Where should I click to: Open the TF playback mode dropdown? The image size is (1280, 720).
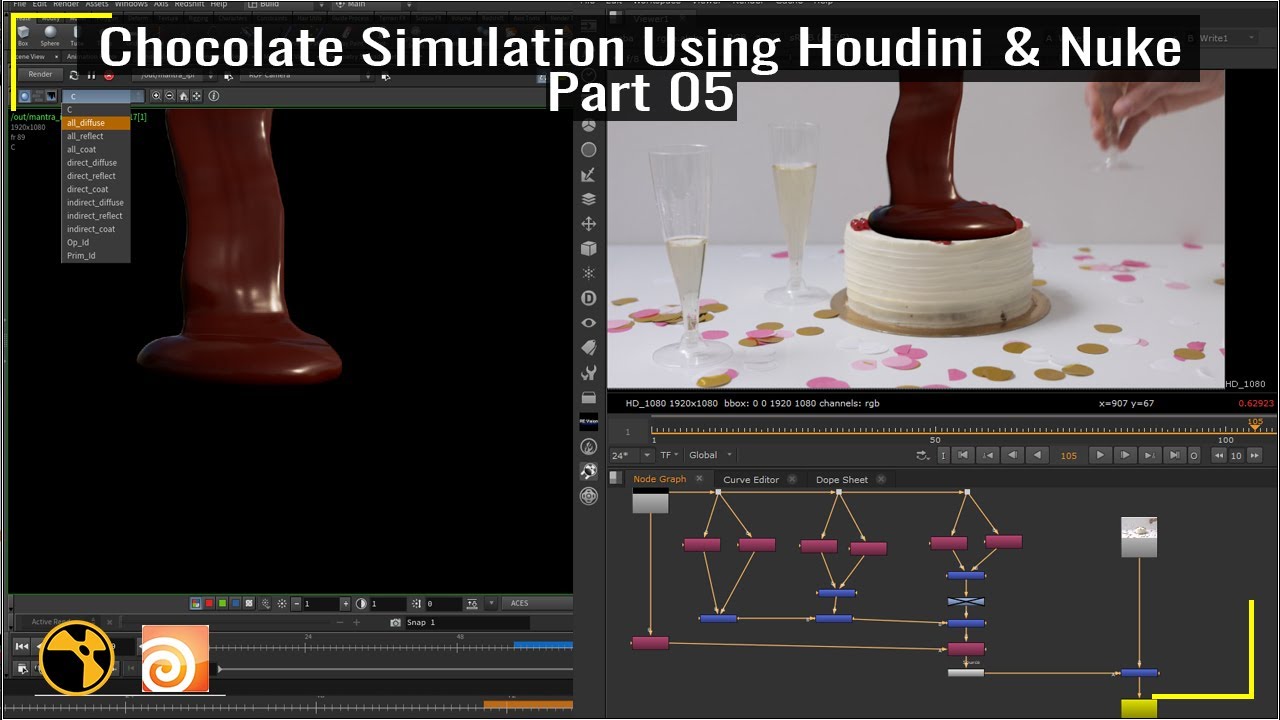(x=670, y=455)
